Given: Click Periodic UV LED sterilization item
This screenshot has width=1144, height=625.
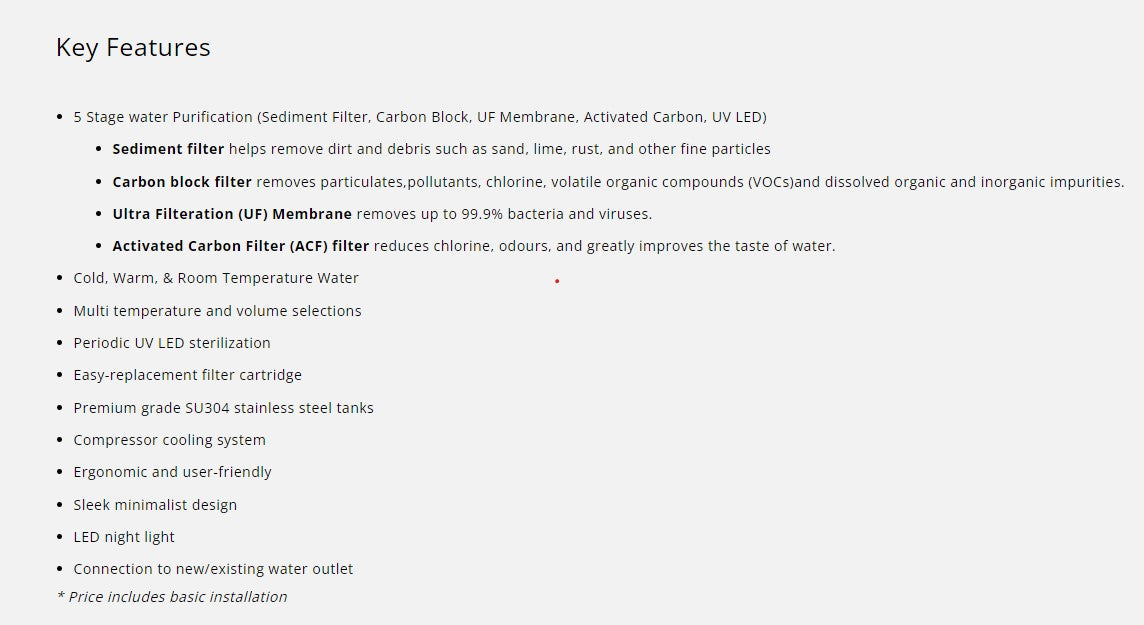Looking at the screenshot, I should click(172, 343).
